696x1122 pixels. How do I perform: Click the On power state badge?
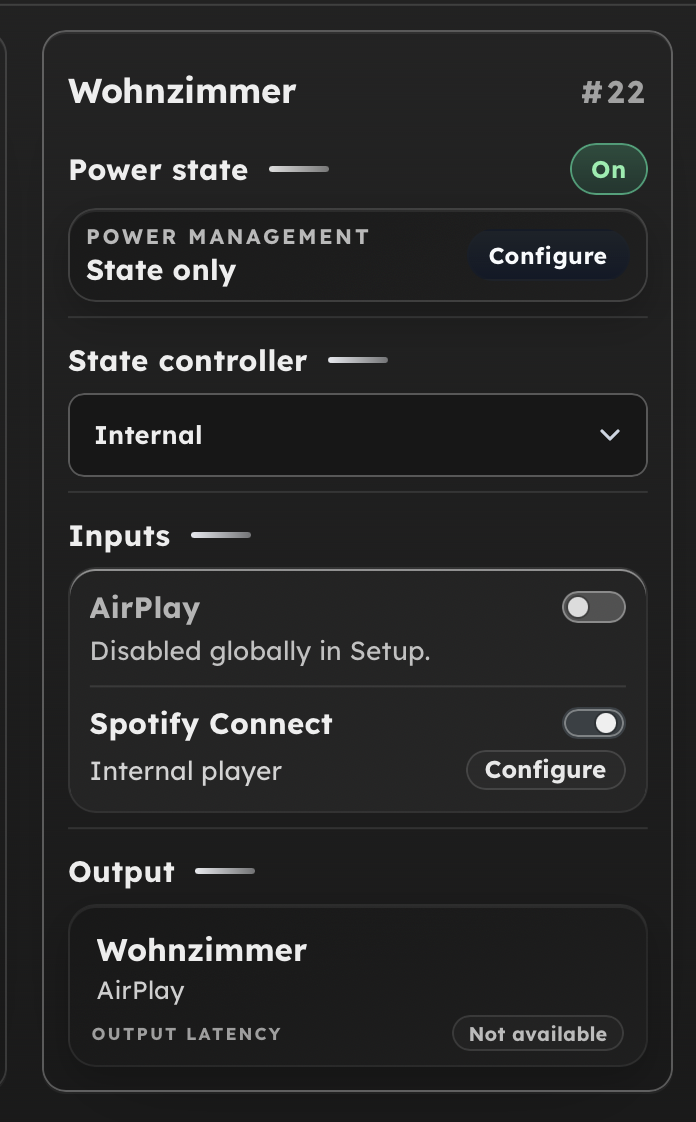pos(608,170)
